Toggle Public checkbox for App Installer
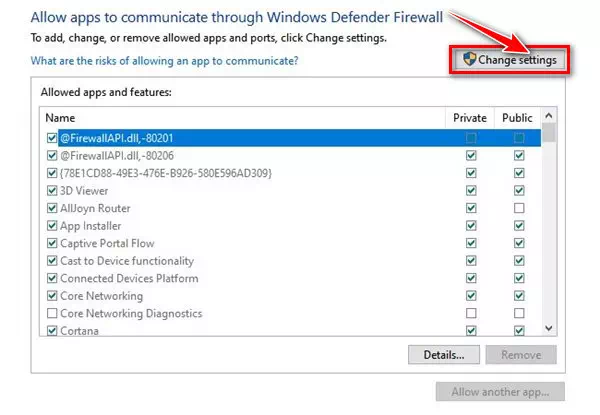Screen dimensions: 600x415 [519, 226]
